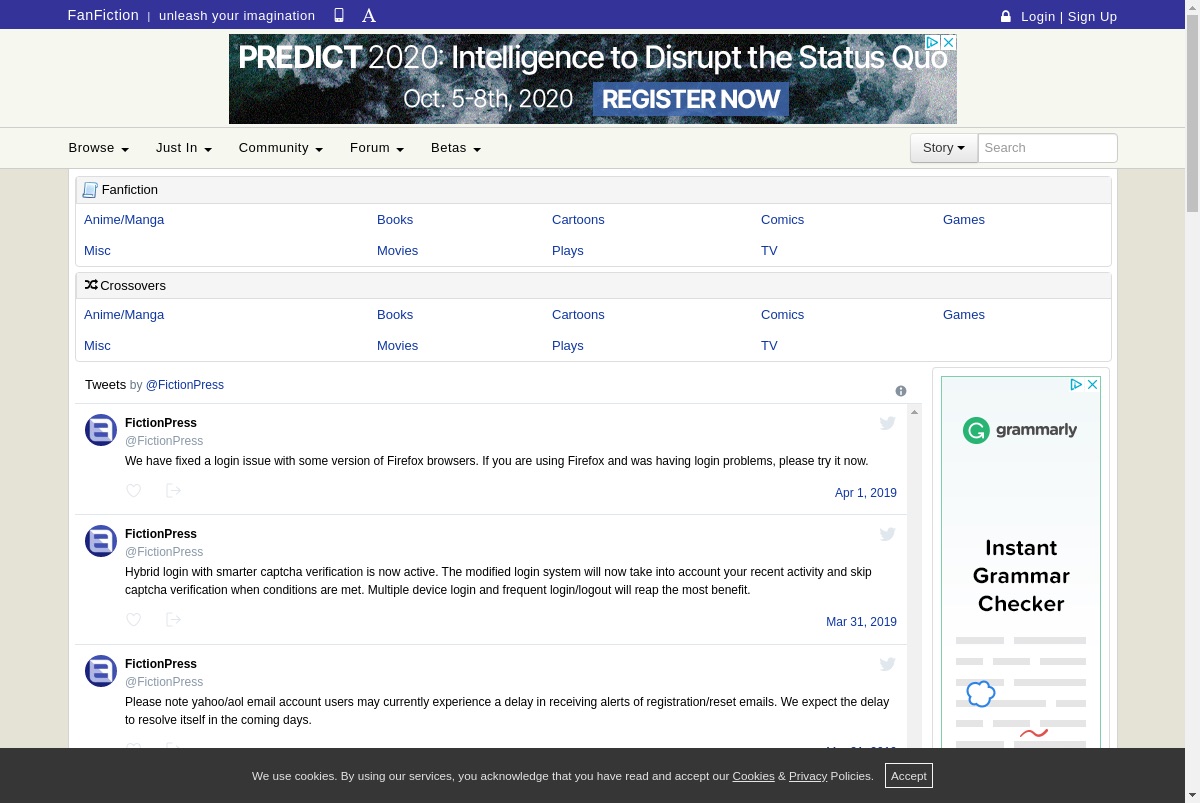Open Crossovers Movies category
Image resolution: width=1200 pixels, height=803 pixels.
click(397, 346)
